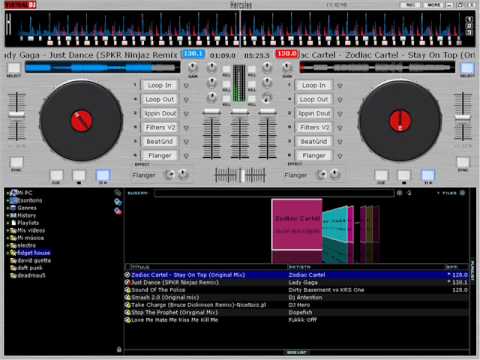Click the left deck top EQ knob

pos(212,68)
